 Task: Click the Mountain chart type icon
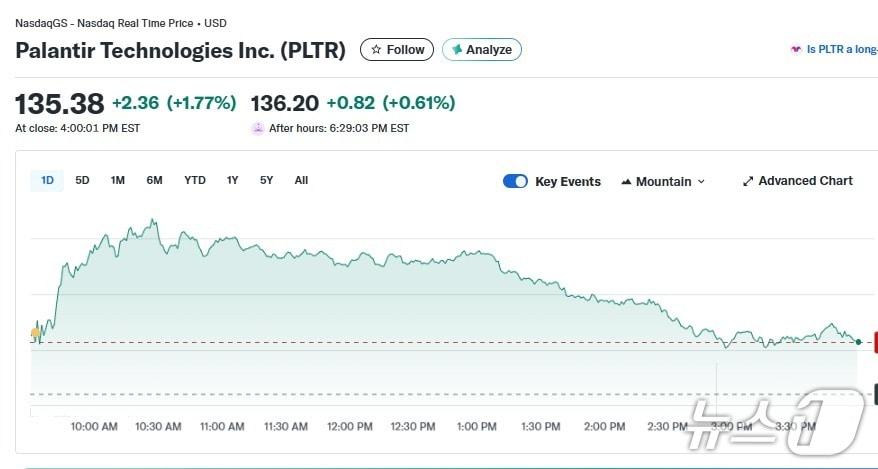pyautogui.click(x=626, y=182)
